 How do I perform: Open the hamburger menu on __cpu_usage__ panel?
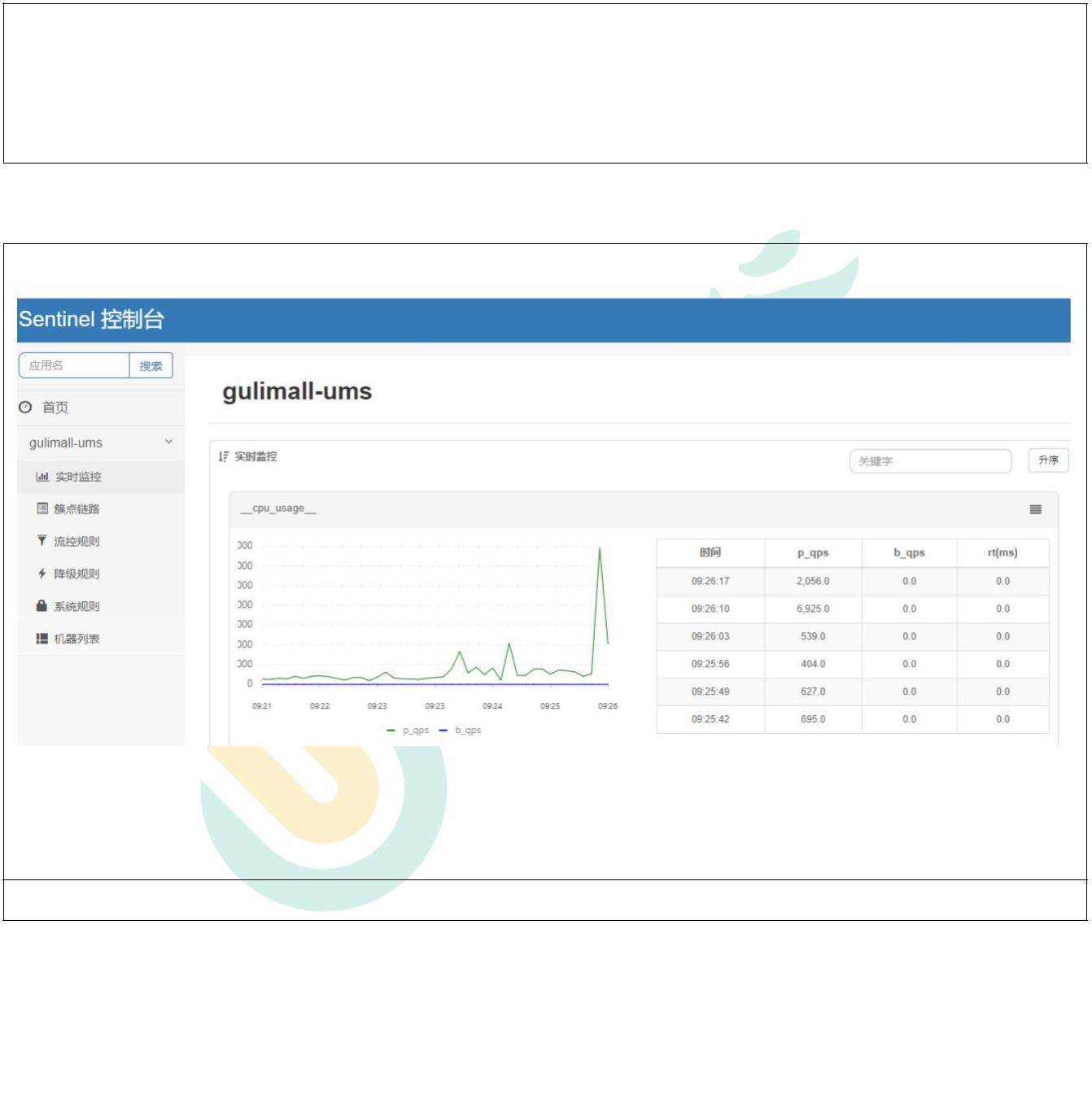click(x=1035, y=509)
